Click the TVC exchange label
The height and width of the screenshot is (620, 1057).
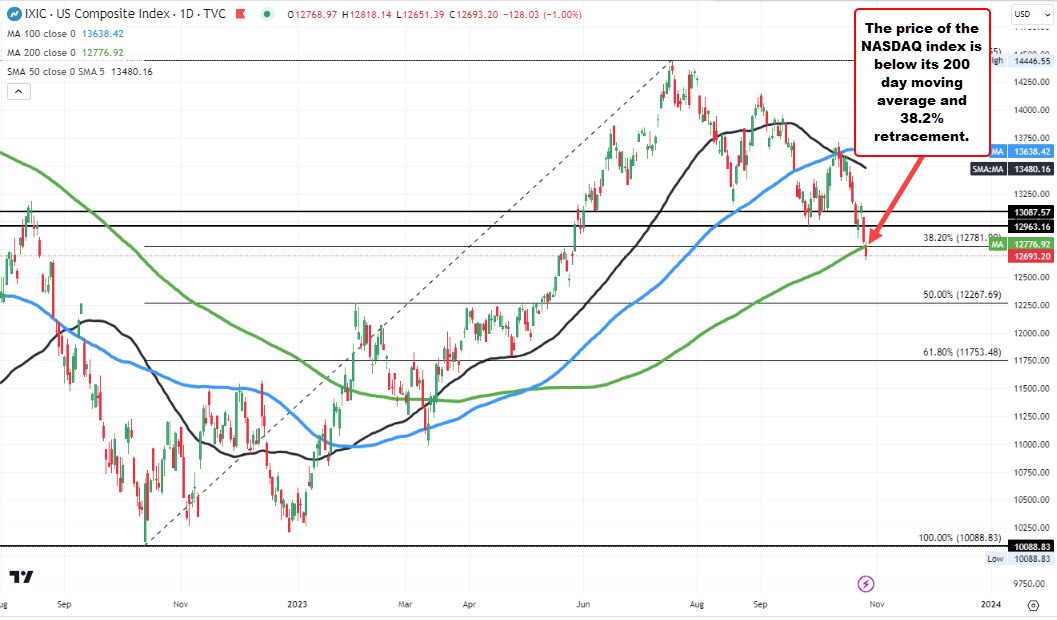tap(213, 14)
